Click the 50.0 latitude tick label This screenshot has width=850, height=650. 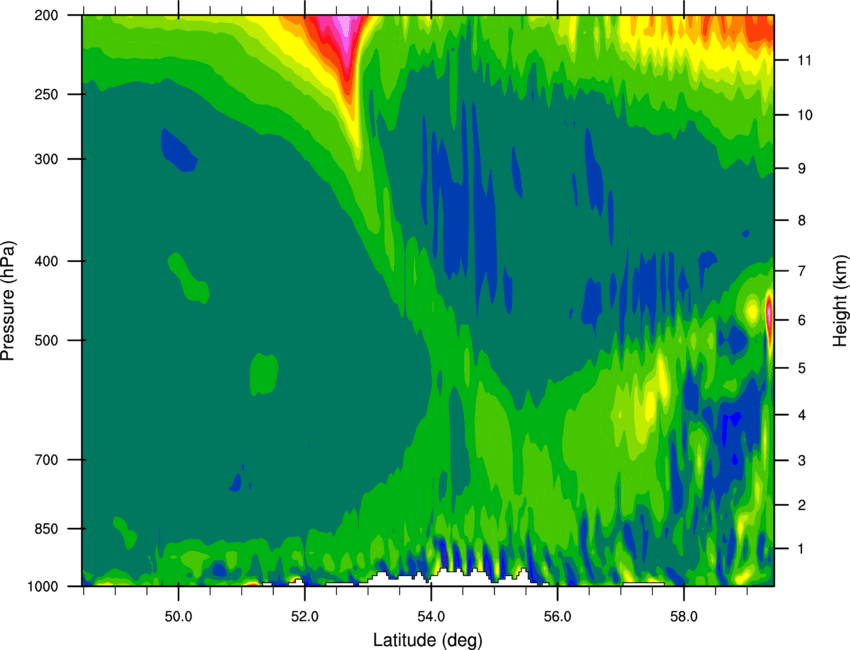pos(178,617)
